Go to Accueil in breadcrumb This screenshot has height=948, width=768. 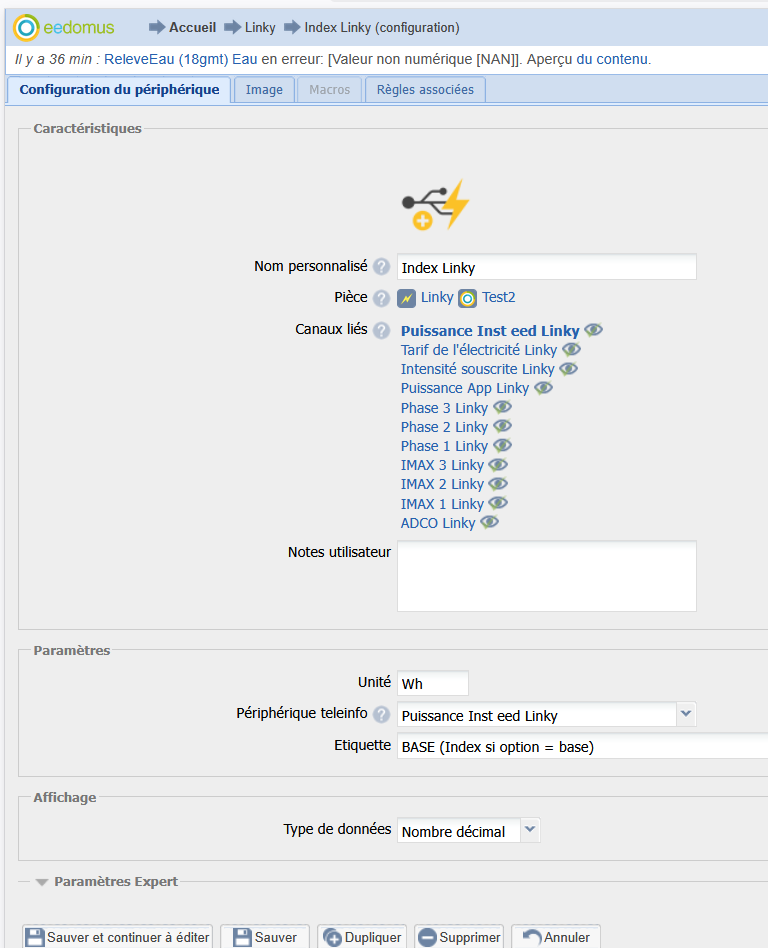click(x=192, y=27)
